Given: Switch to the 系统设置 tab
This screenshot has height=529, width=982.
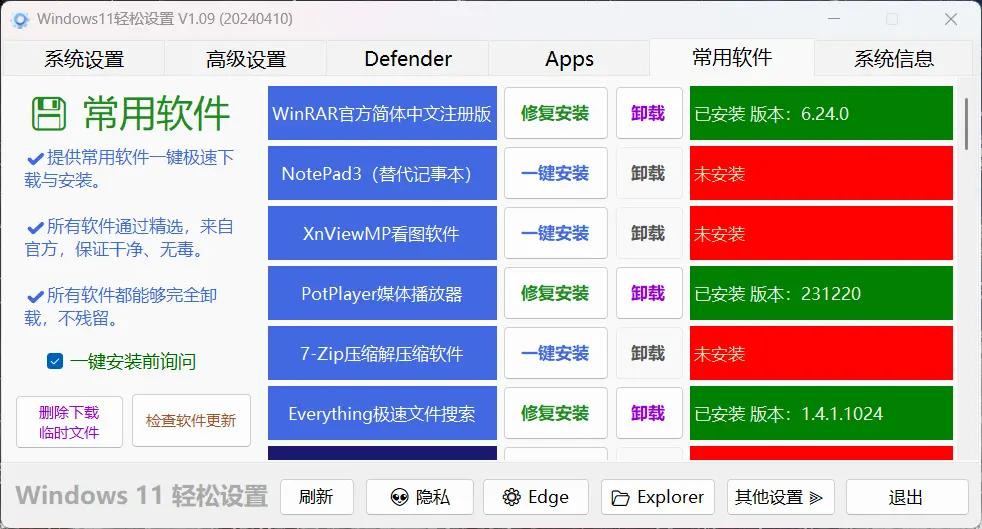Looking at the screenshot, I should [x=84, y=59].
